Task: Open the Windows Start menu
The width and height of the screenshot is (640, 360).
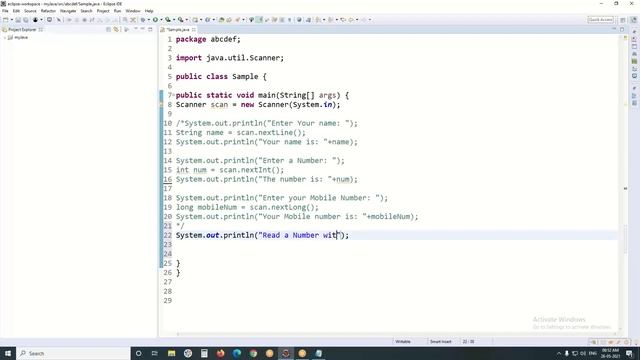Action: (8, 353)
